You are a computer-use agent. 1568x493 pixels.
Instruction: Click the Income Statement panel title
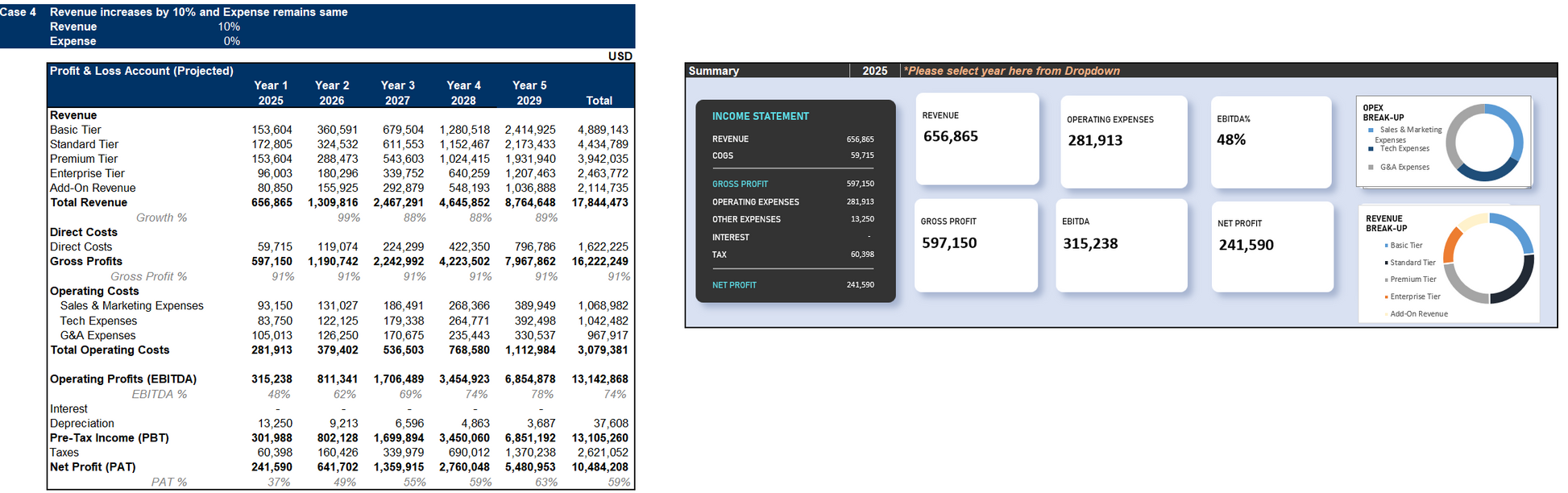(x=760, y=117)
